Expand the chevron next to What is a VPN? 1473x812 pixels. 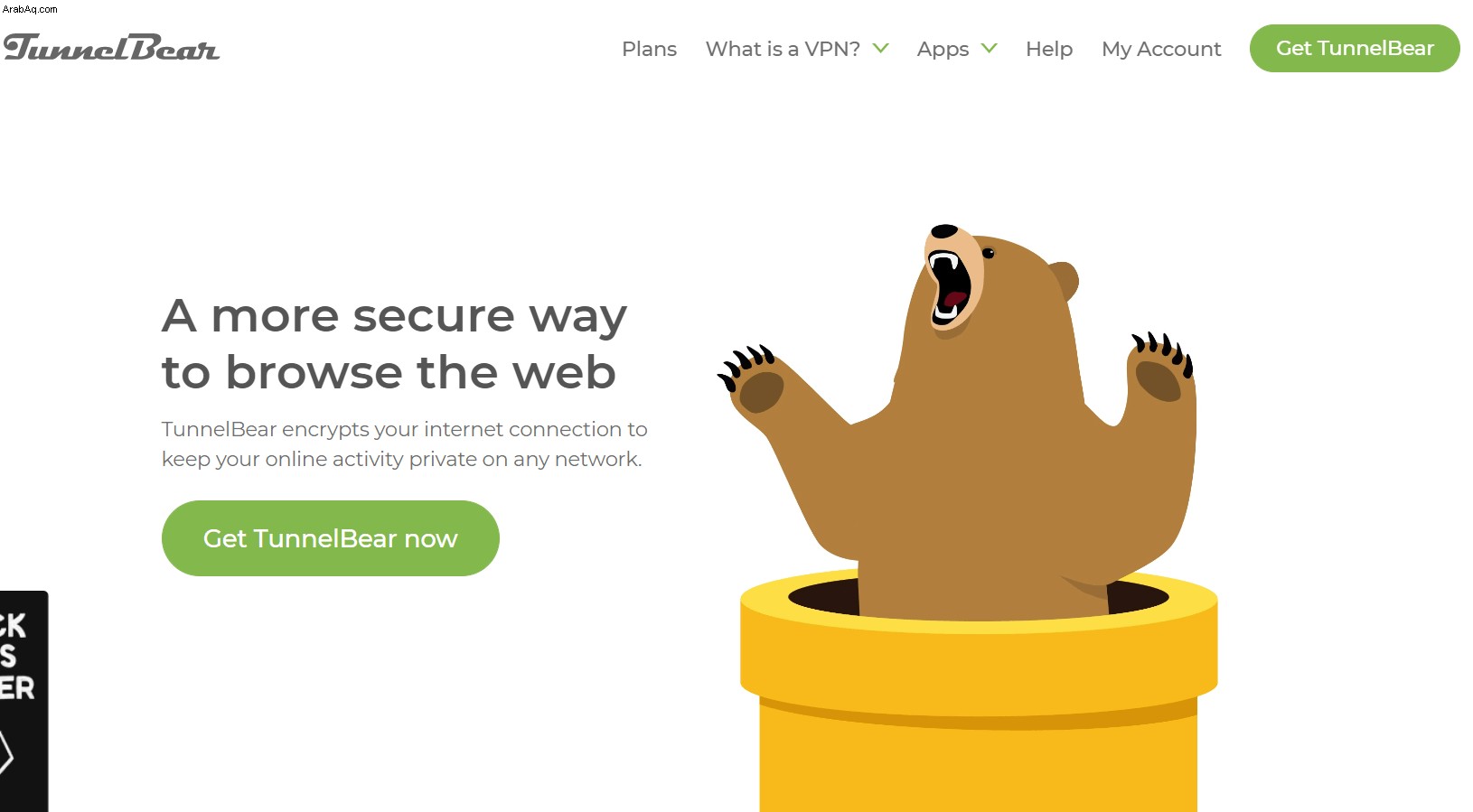tap(880, 48)
